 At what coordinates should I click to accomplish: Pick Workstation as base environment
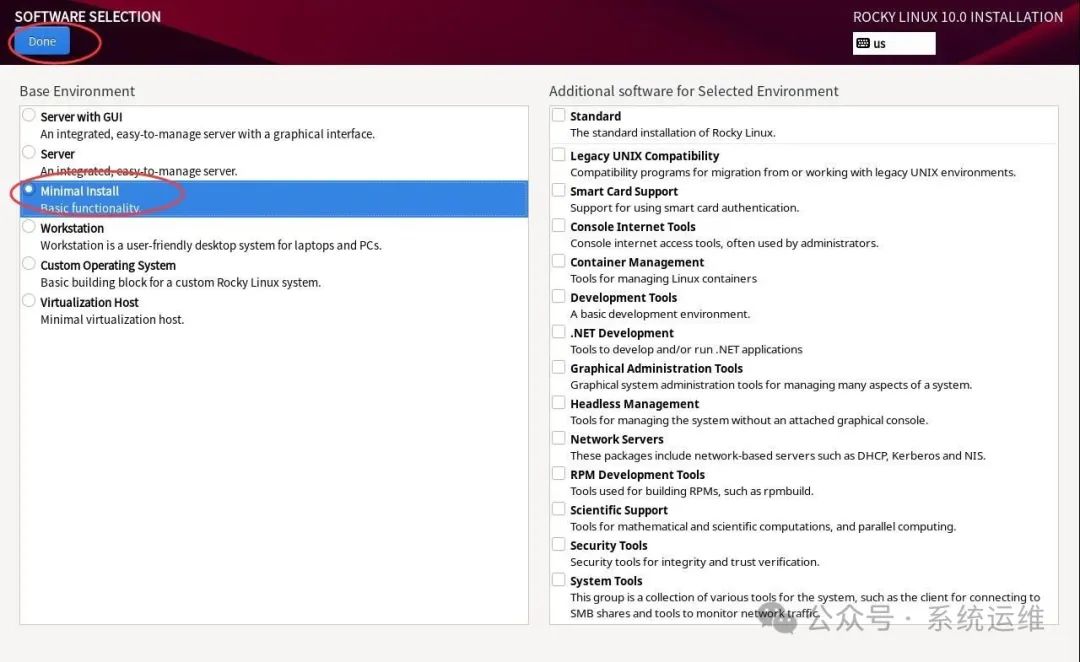(29, 227)
